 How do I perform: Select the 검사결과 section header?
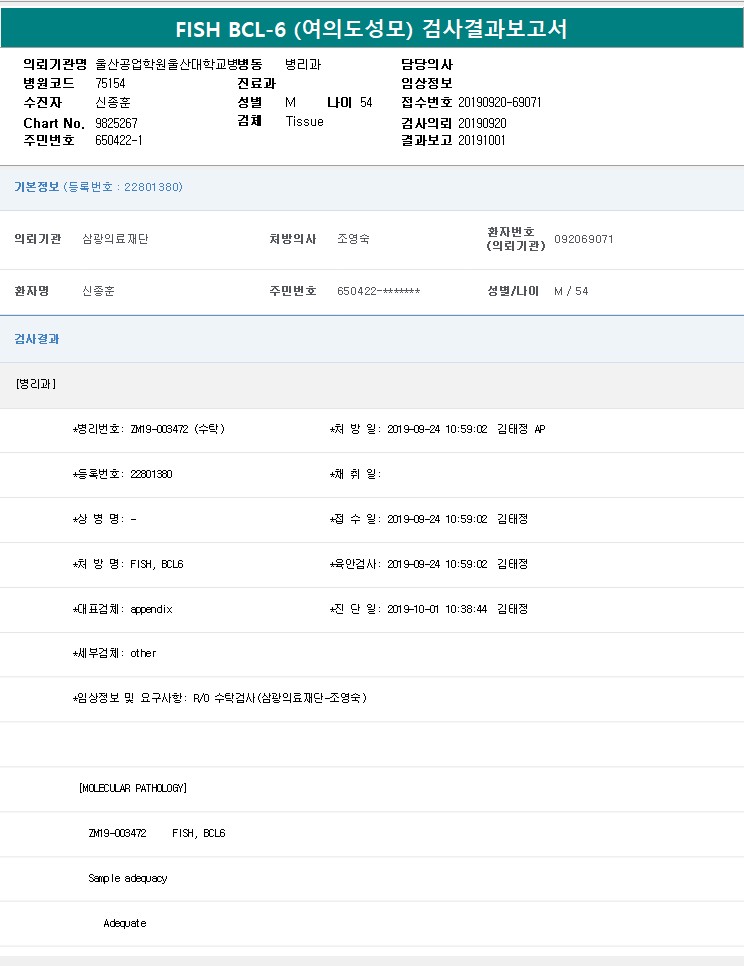(x=37, y=339)
